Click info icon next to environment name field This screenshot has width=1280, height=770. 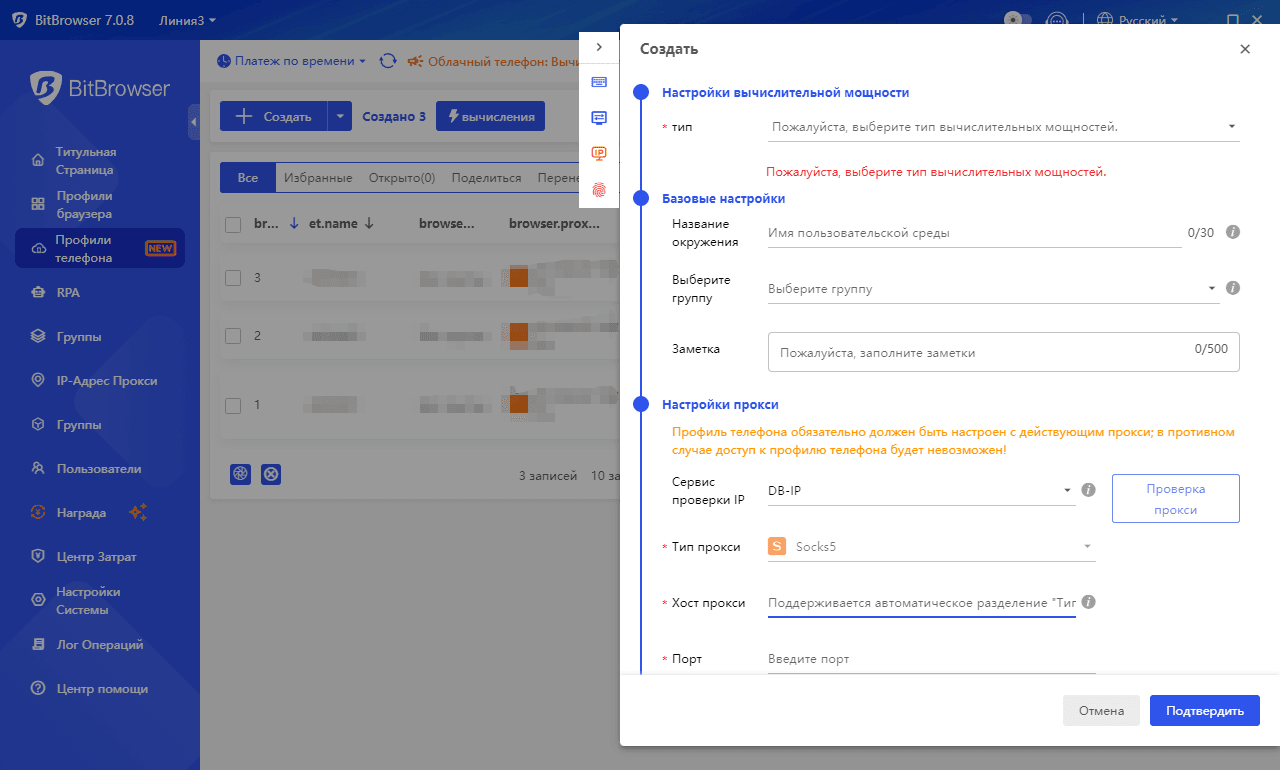[1233, 232]
